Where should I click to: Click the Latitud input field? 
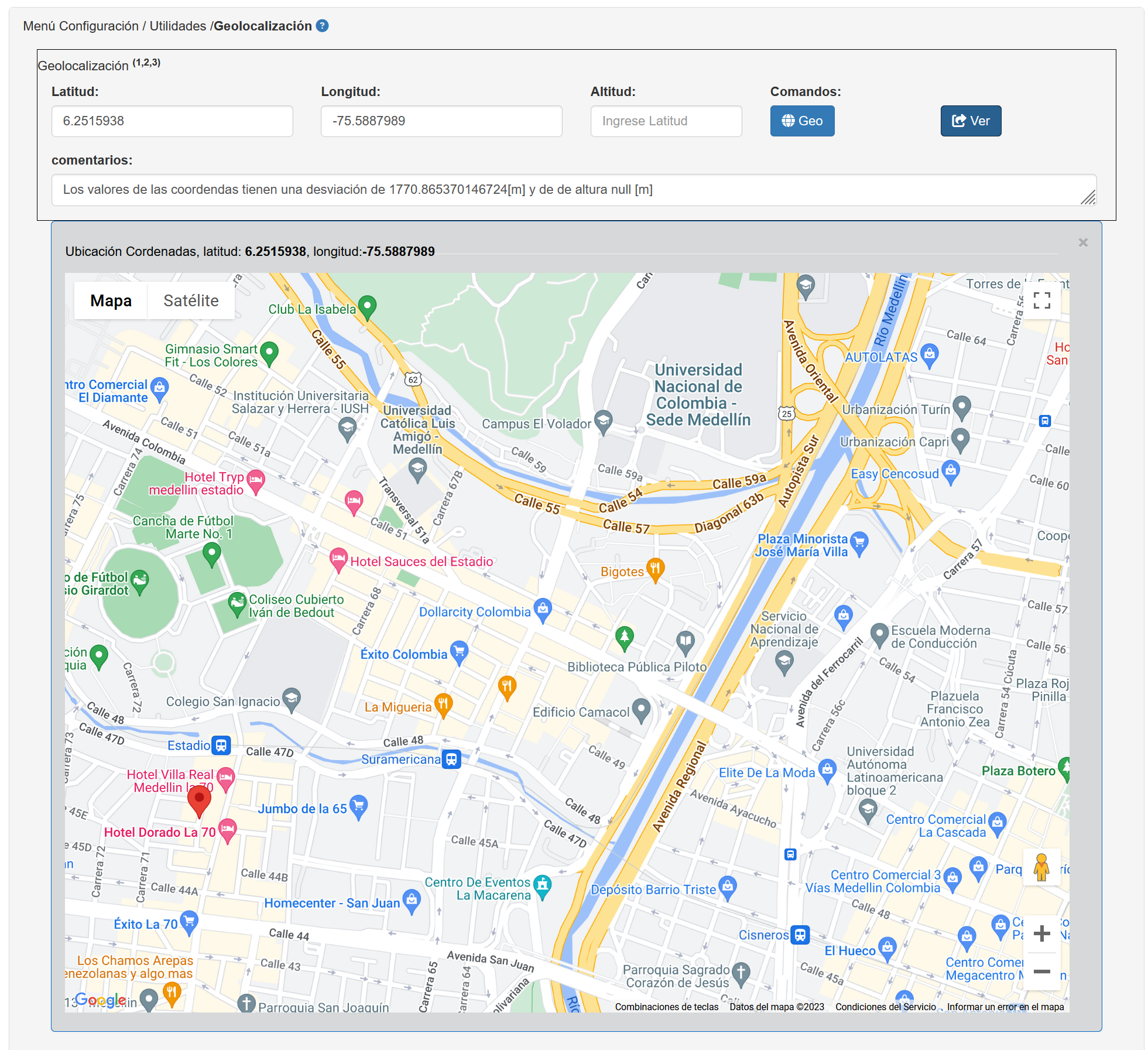coord(172,121)
